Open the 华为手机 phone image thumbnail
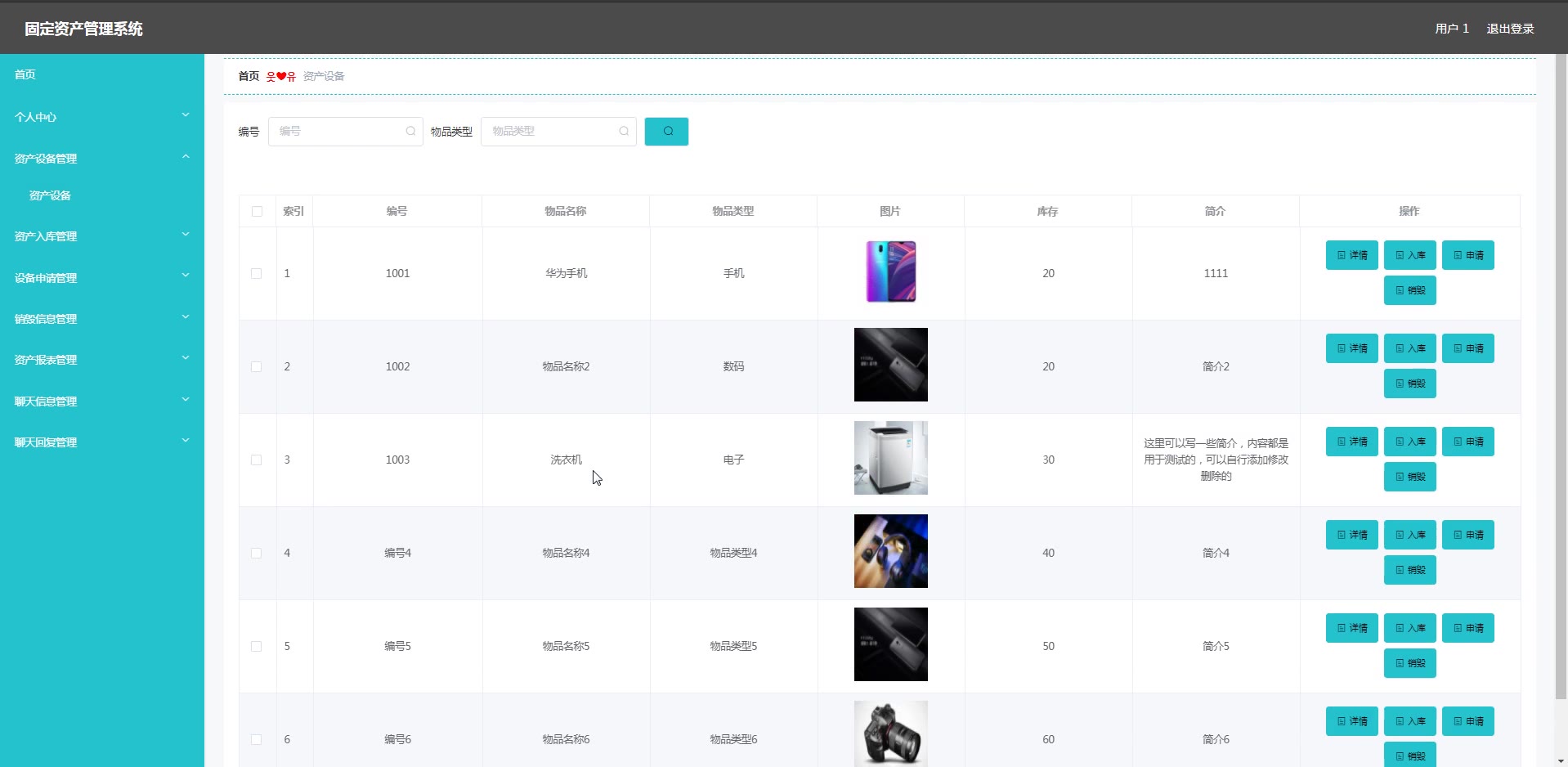 [x=891, y=272]
